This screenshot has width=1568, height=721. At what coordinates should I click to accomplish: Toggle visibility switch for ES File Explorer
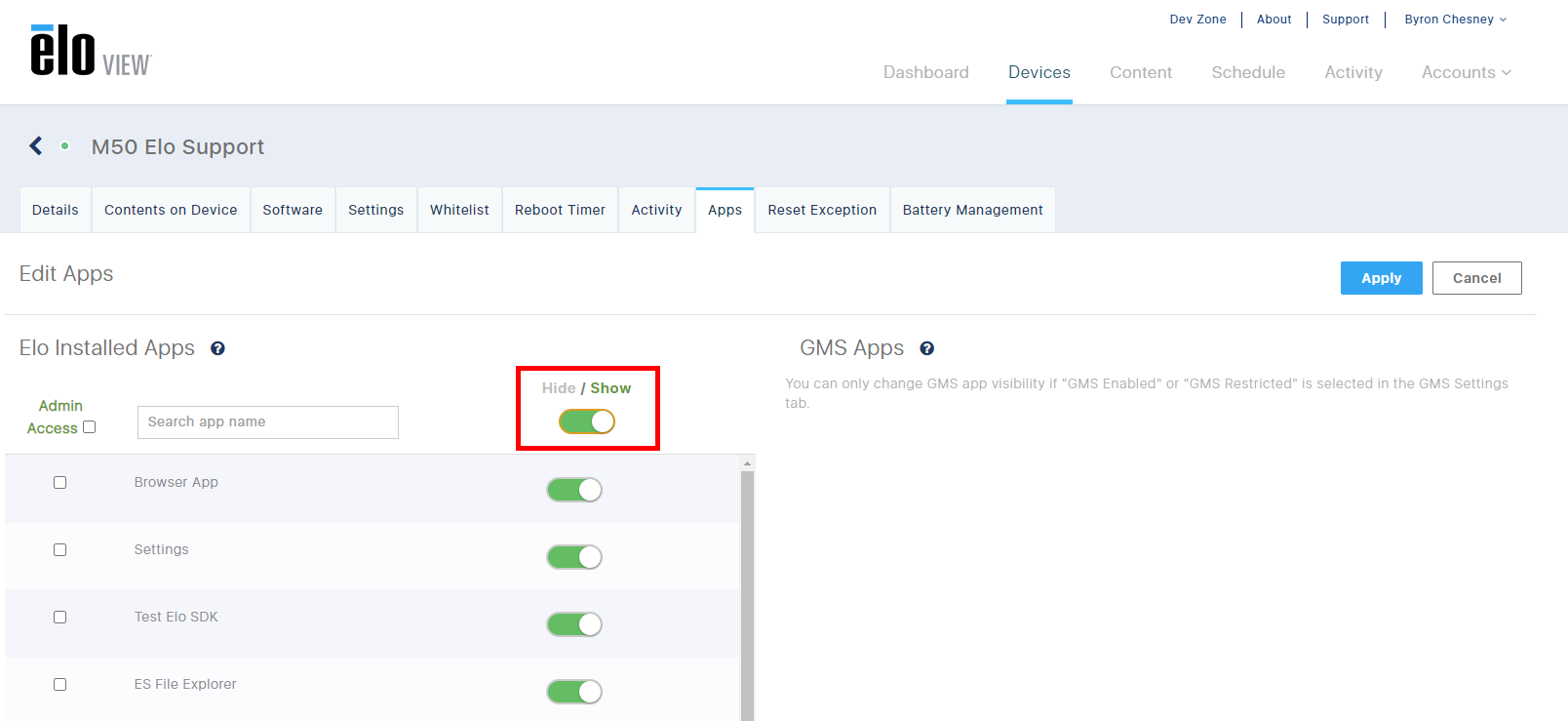point(574,692)
